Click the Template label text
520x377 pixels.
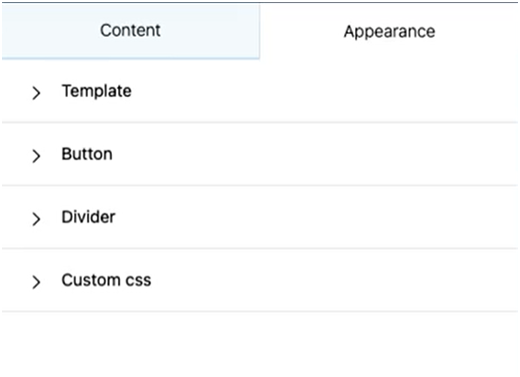(x=97, y=91)
